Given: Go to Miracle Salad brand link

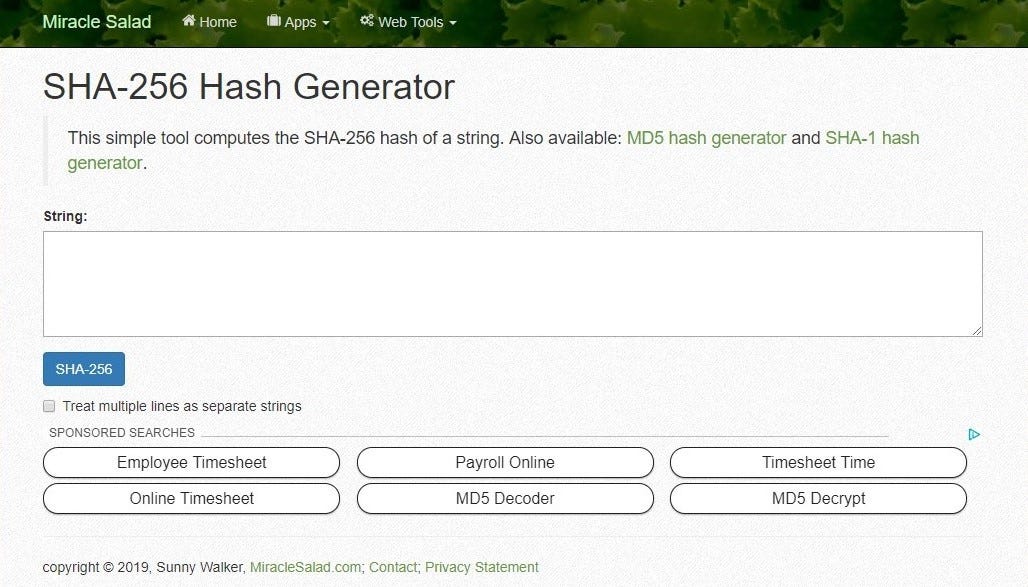Looking at the screenshot, I should [x=96, y=22].
